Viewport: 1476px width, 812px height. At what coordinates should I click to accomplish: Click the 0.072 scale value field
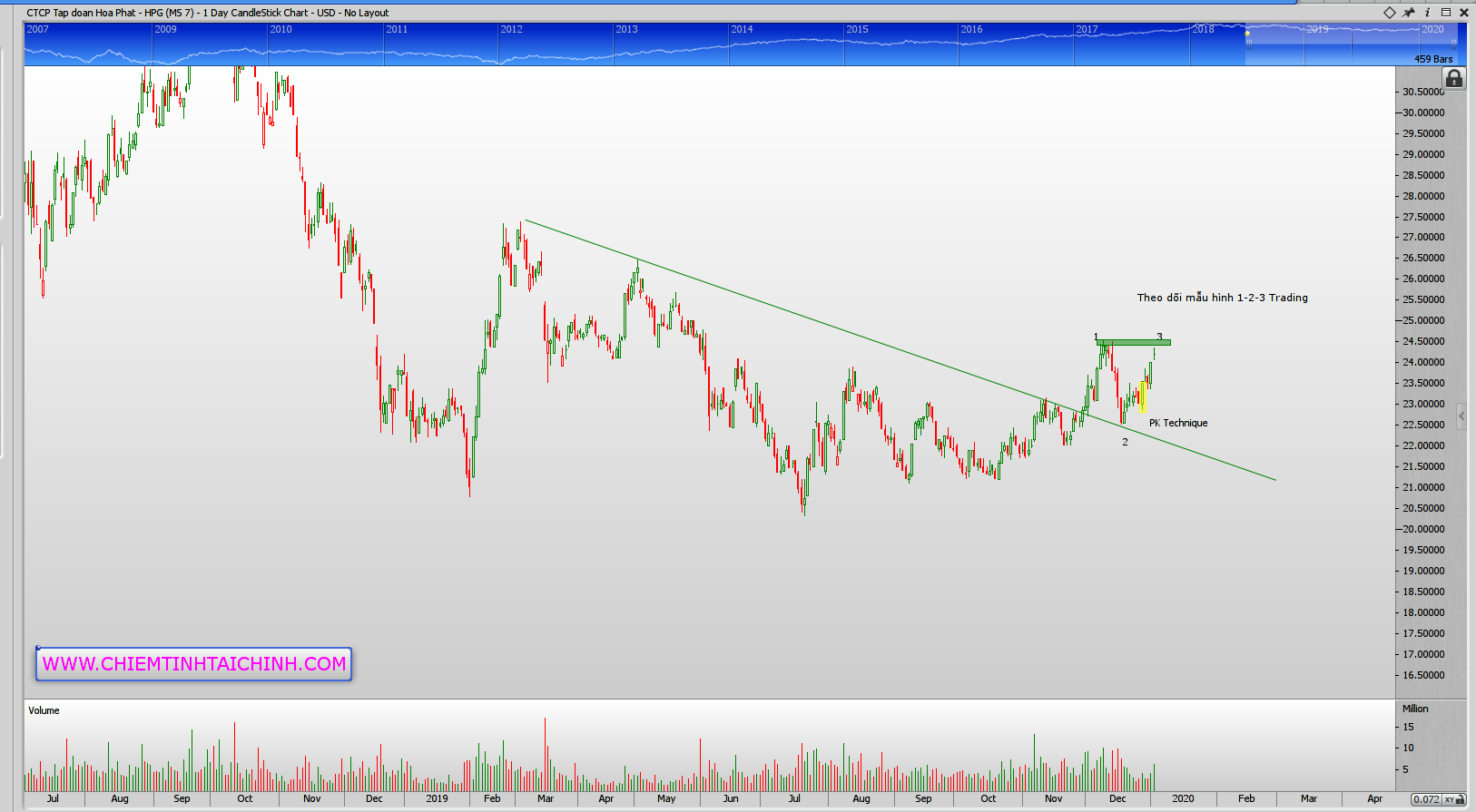(1426, 799)
